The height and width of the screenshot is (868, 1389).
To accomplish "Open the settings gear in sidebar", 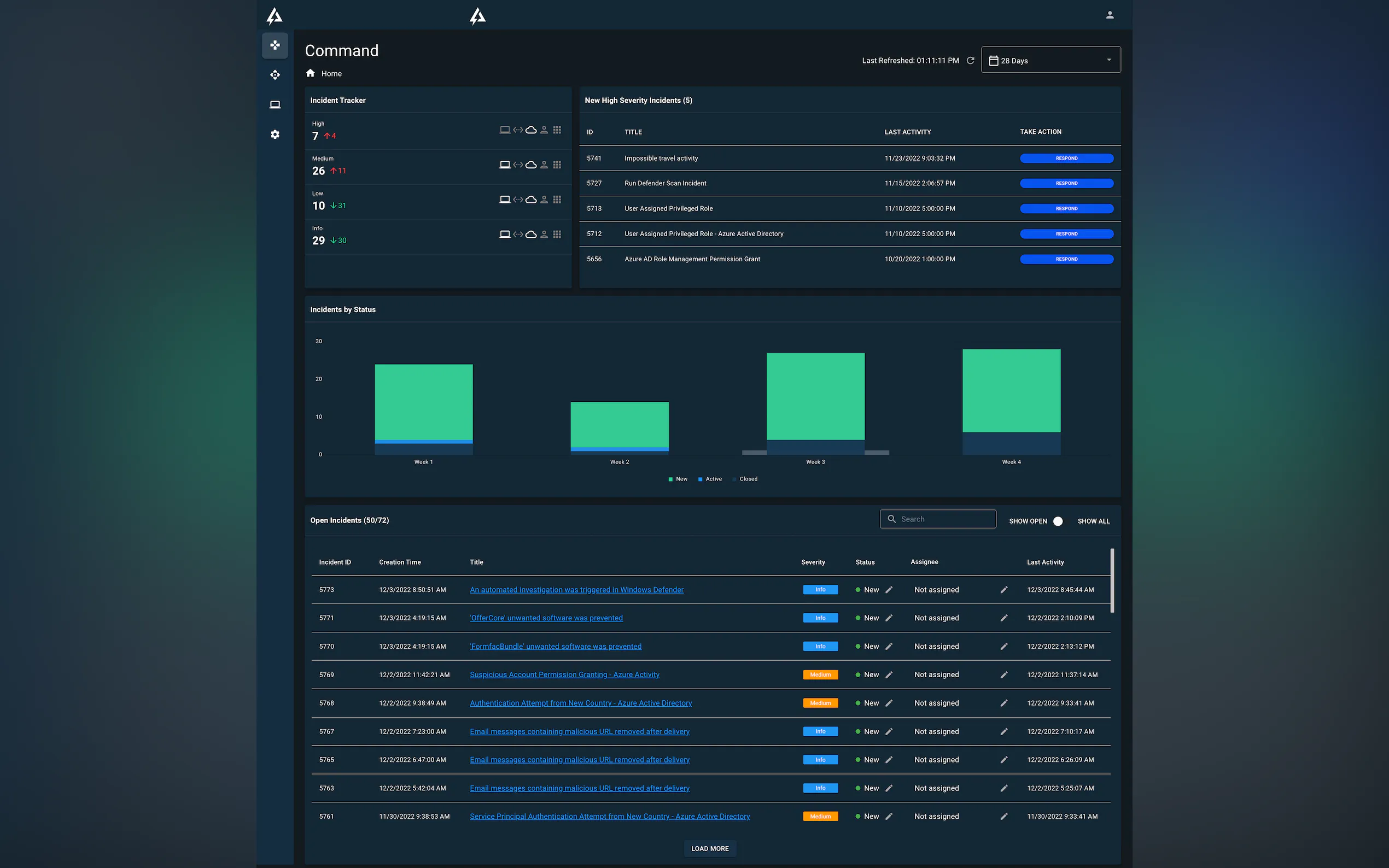I will (275, 134).
